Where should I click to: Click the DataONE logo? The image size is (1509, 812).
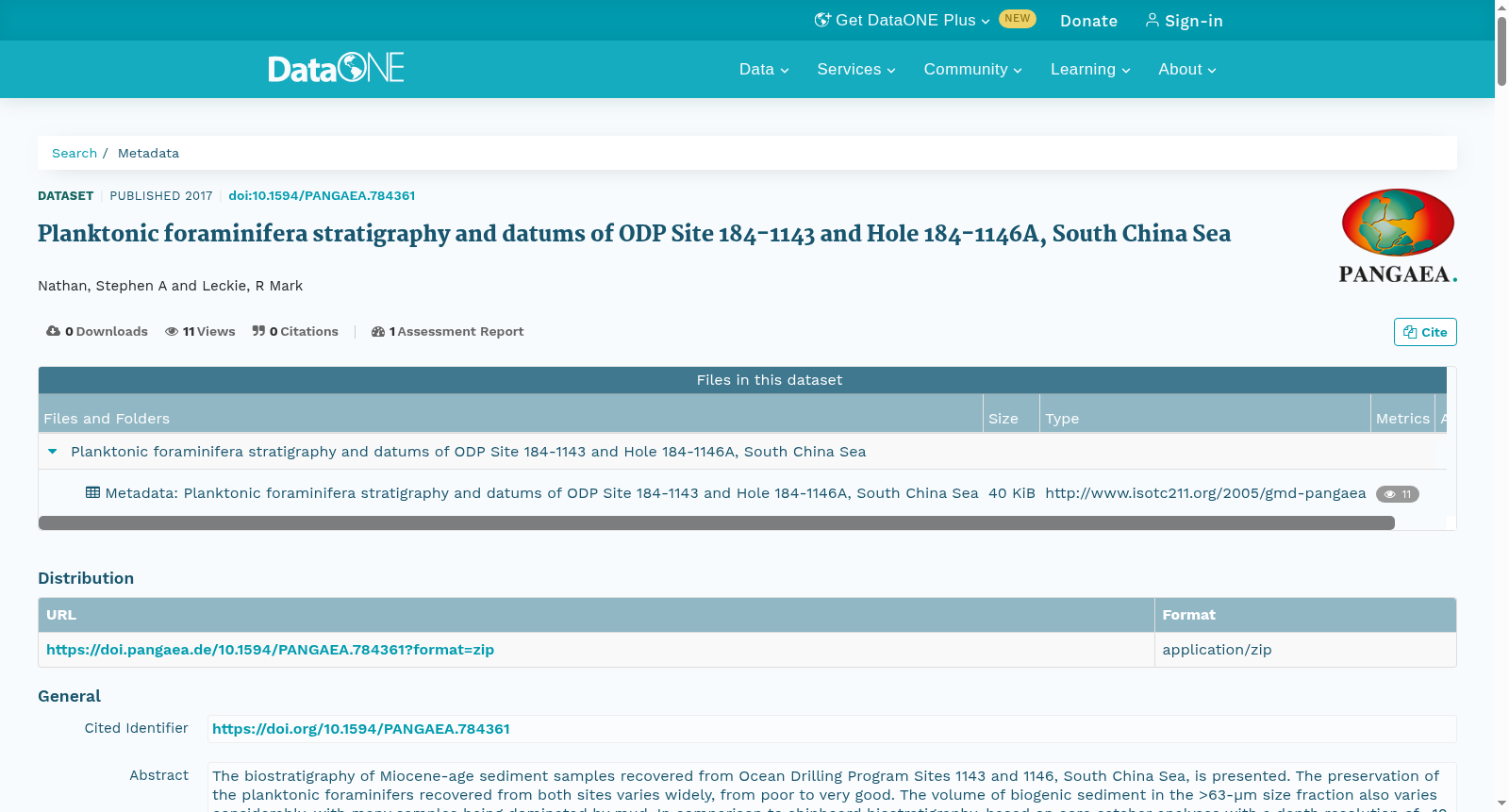(336, 68)
